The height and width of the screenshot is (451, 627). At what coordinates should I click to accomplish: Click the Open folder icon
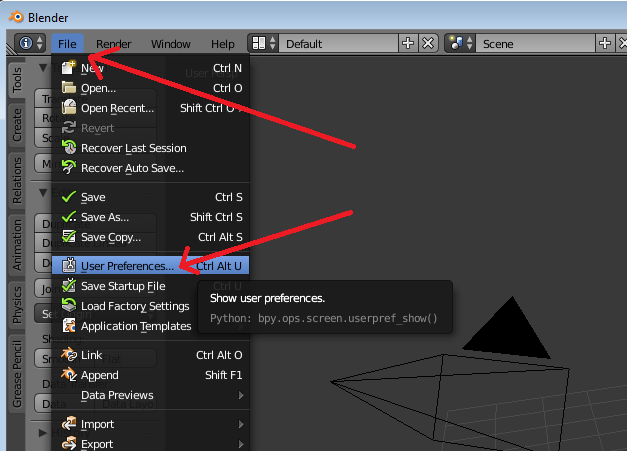69,88
